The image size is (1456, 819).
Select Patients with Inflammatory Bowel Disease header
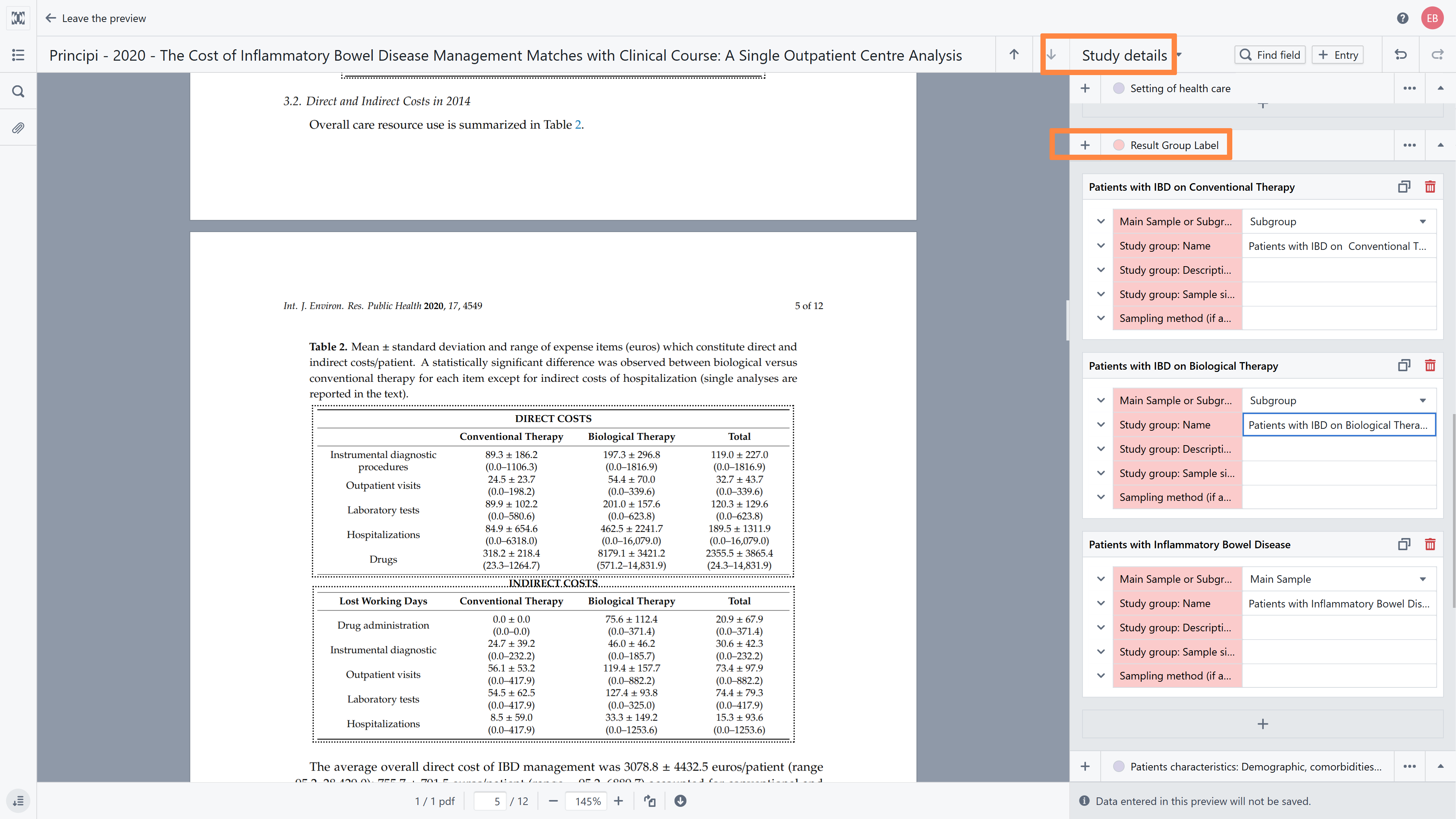coord(1189,544)
